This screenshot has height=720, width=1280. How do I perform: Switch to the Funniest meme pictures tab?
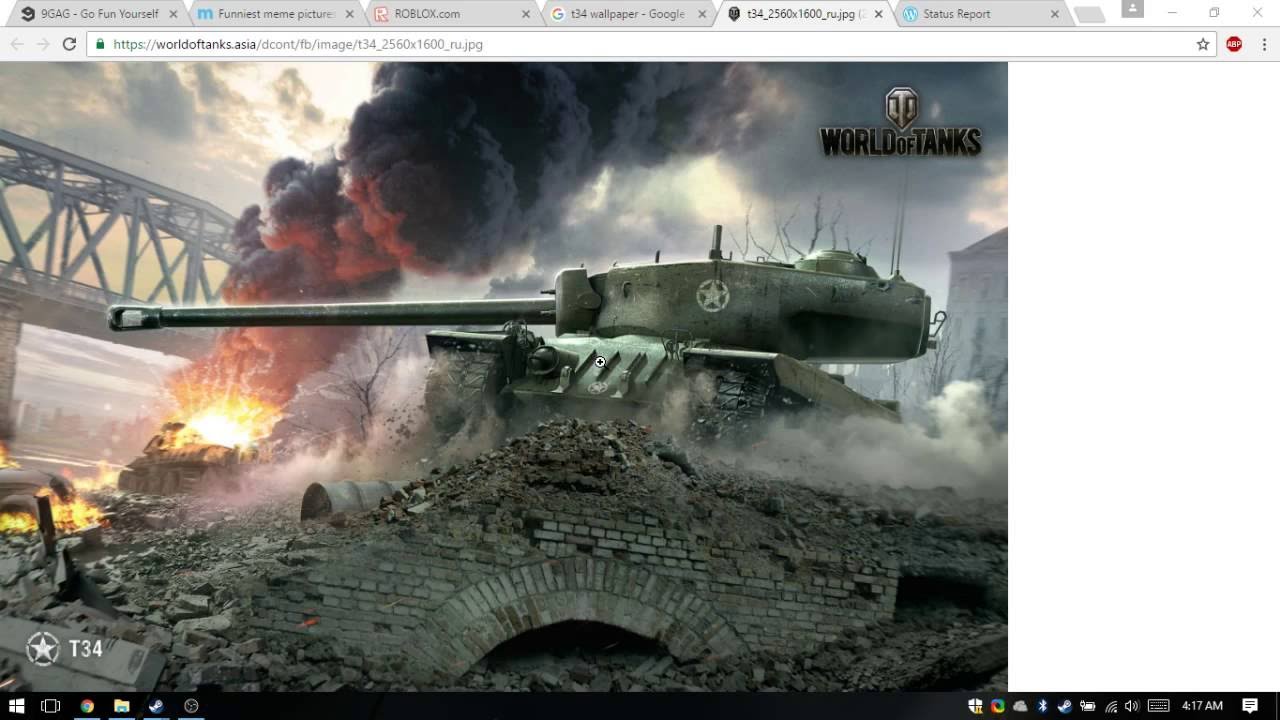coord(275,14)
